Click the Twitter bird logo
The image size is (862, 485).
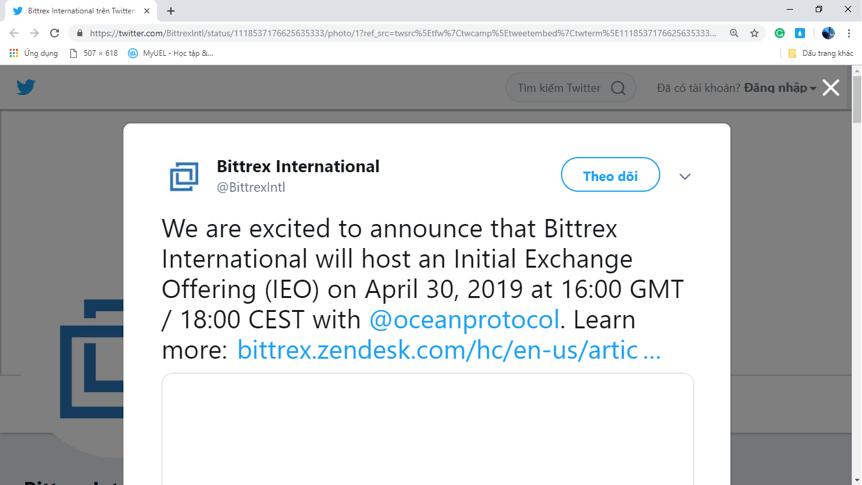pyautogui.click(x=25, y=87)
